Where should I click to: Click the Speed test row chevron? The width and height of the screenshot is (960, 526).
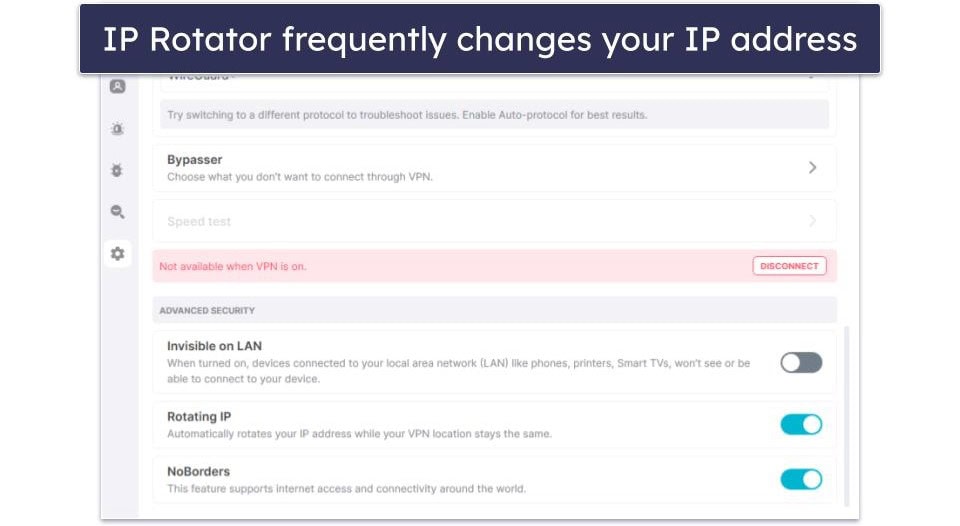[x=812, y=221]
